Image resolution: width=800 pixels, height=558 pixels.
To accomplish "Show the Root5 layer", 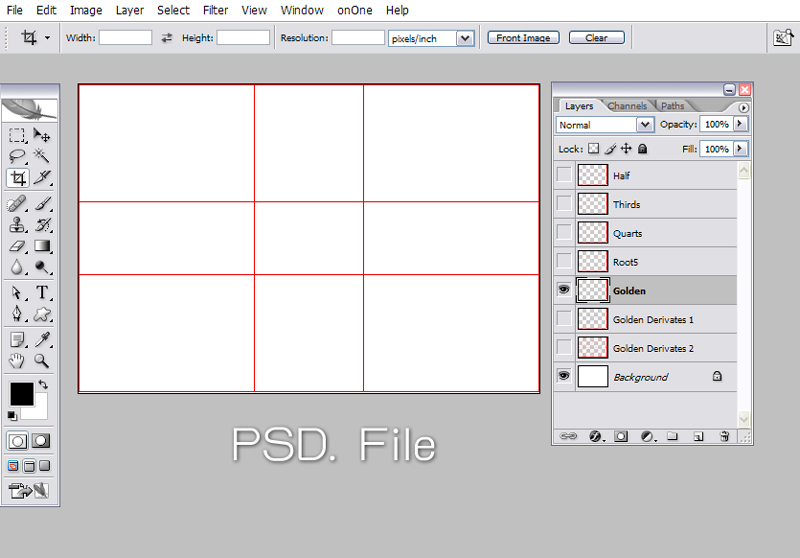I will (564, 261).
